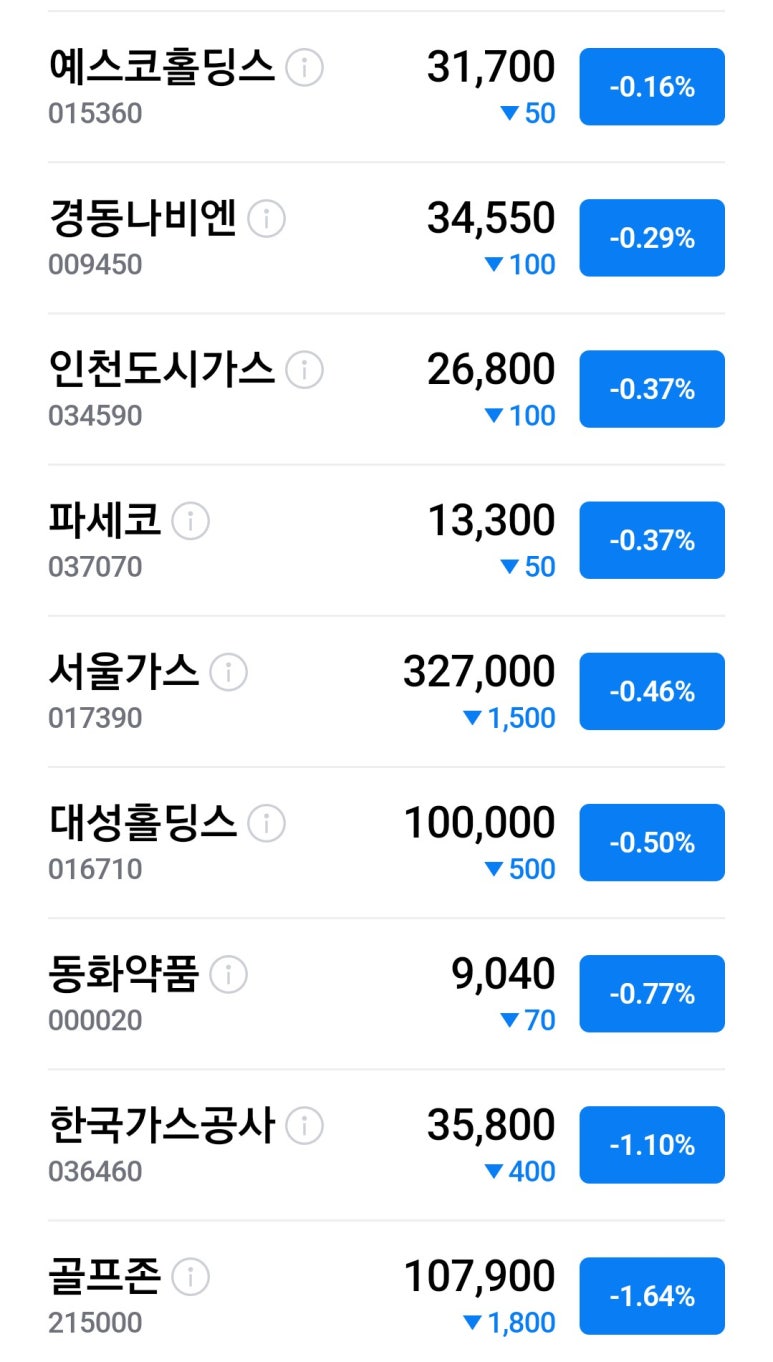
Task: Select the 골프존 stock name
Action: [x=105, y=1277]
